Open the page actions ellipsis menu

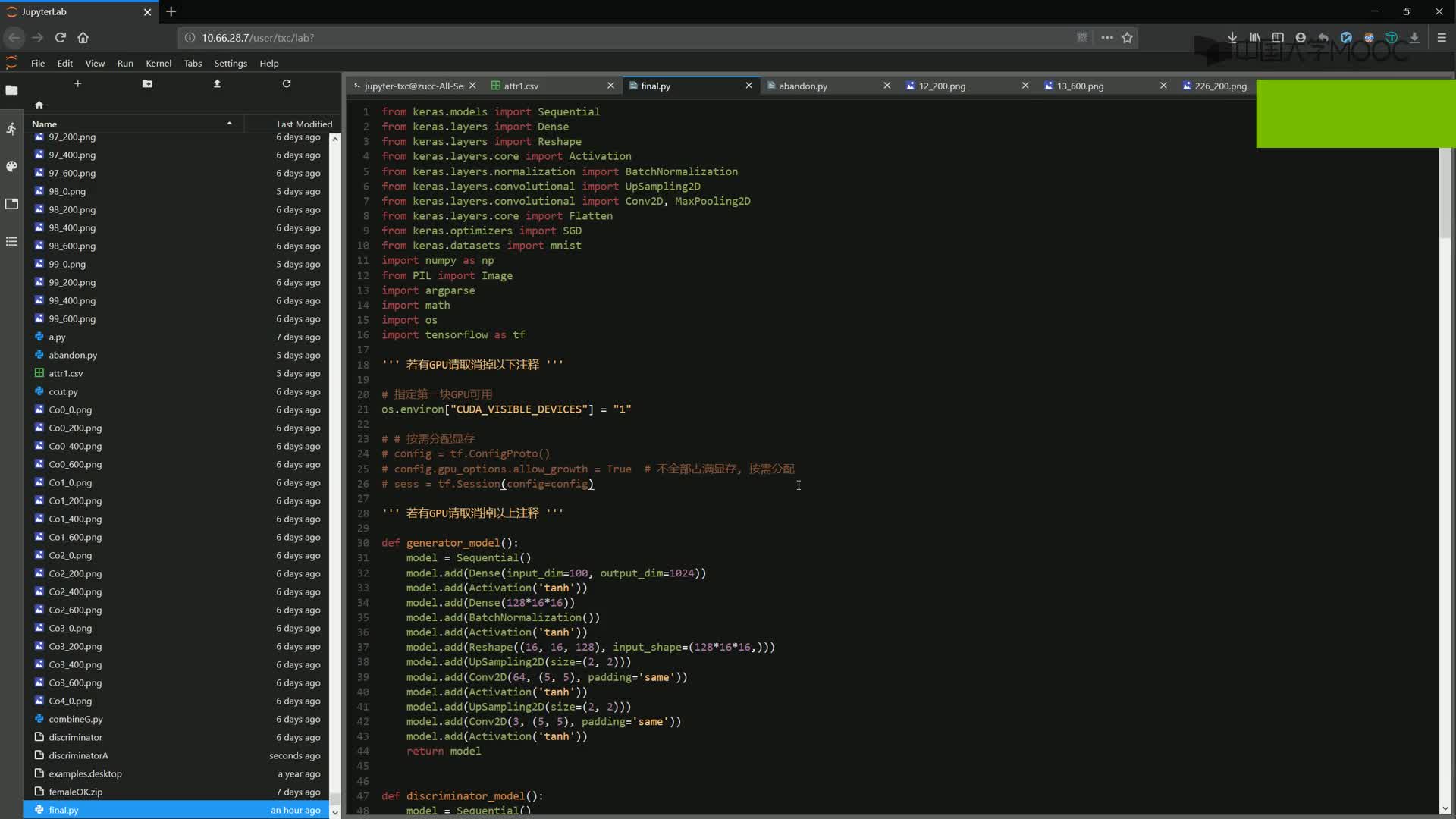coord(1107,37)
